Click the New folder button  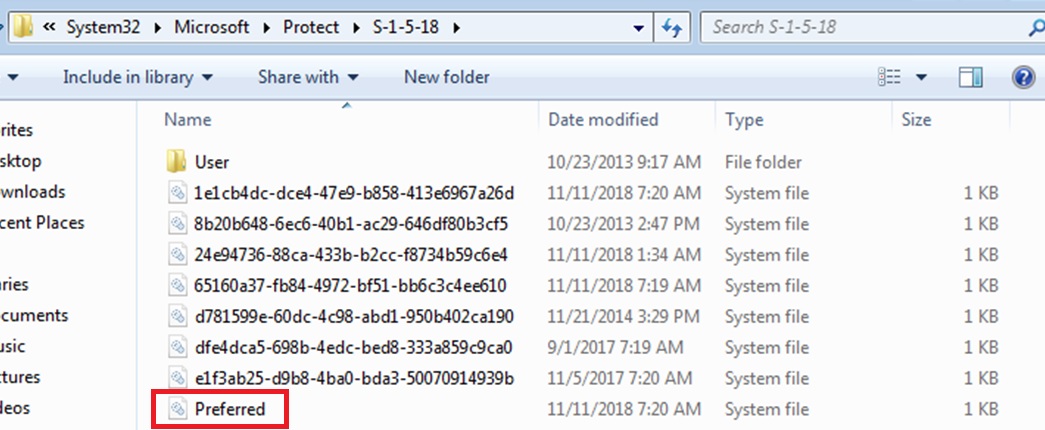coord(446,77)
